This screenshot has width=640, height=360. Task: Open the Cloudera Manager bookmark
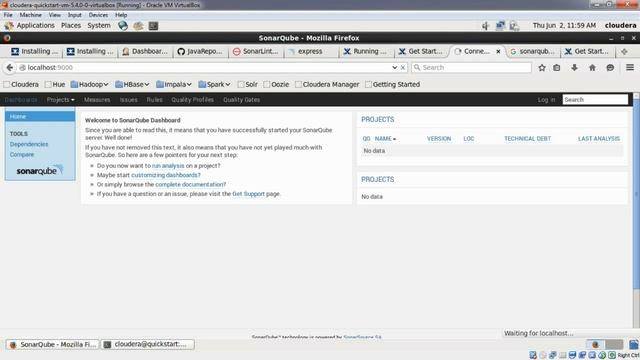327,84
